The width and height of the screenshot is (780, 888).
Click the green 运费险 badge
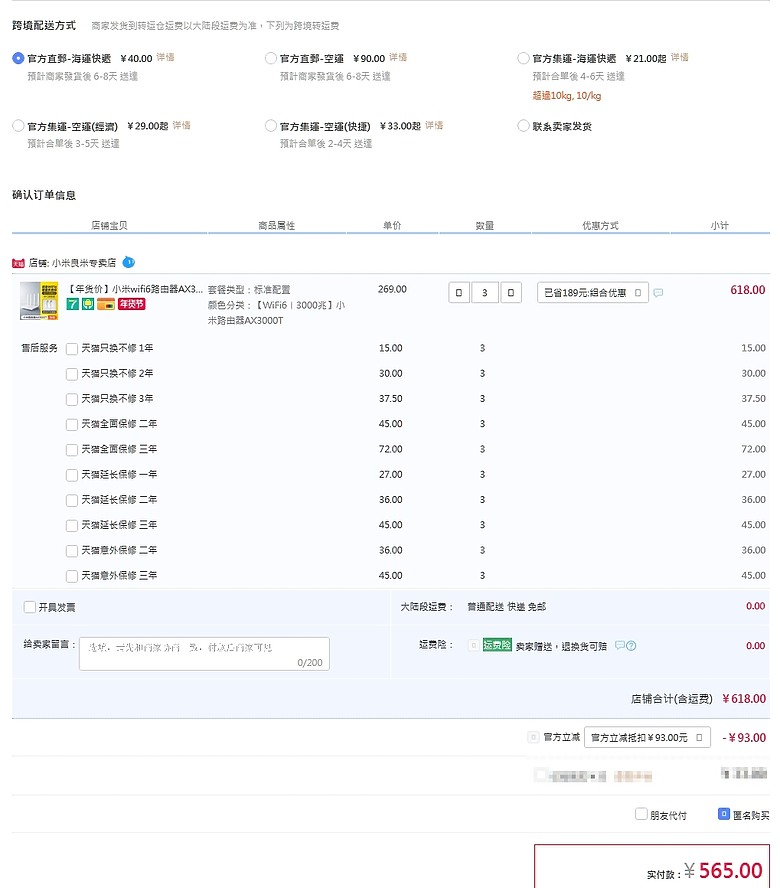(497, 645)
